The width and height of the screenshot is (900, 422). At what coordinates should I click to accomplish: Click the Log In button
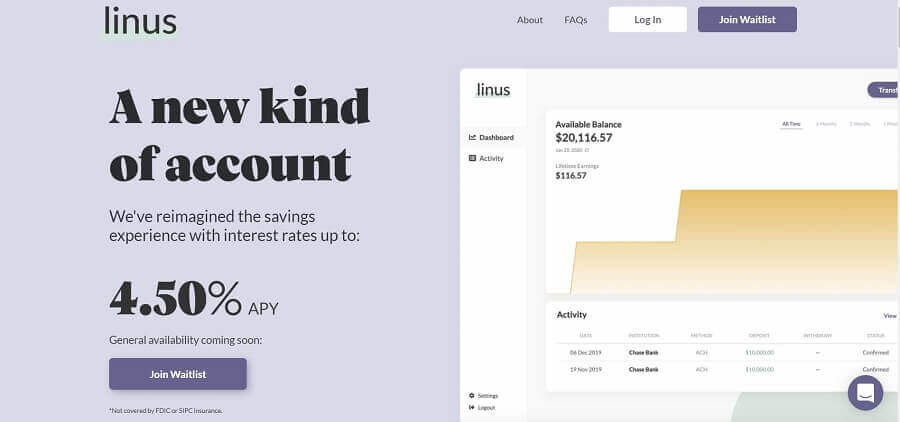[x=647, y=20]
